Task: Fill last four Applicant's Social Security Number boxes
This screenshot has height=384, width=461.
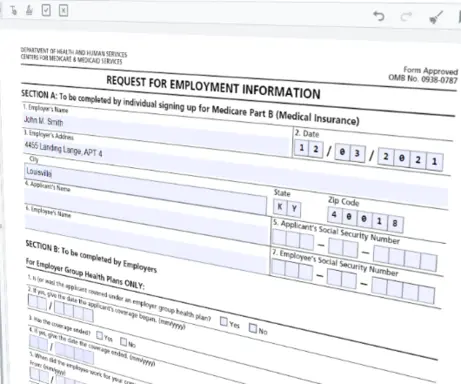Action: [405, 258]
